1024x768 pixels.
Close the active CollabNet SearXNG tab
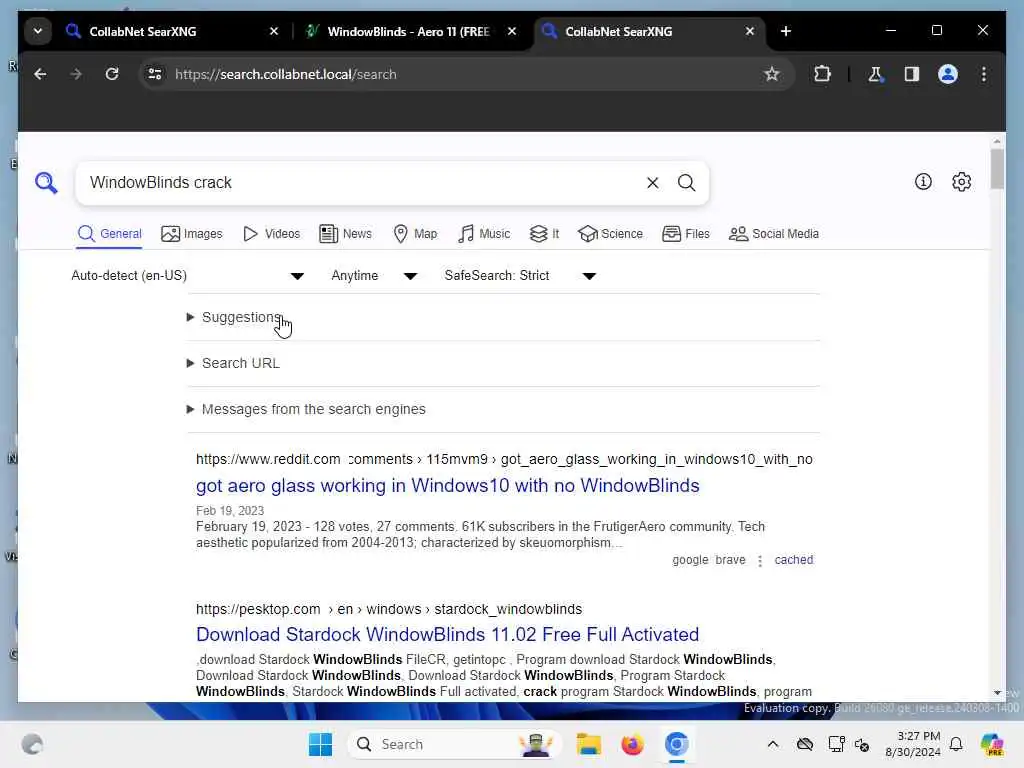[750, 31]
